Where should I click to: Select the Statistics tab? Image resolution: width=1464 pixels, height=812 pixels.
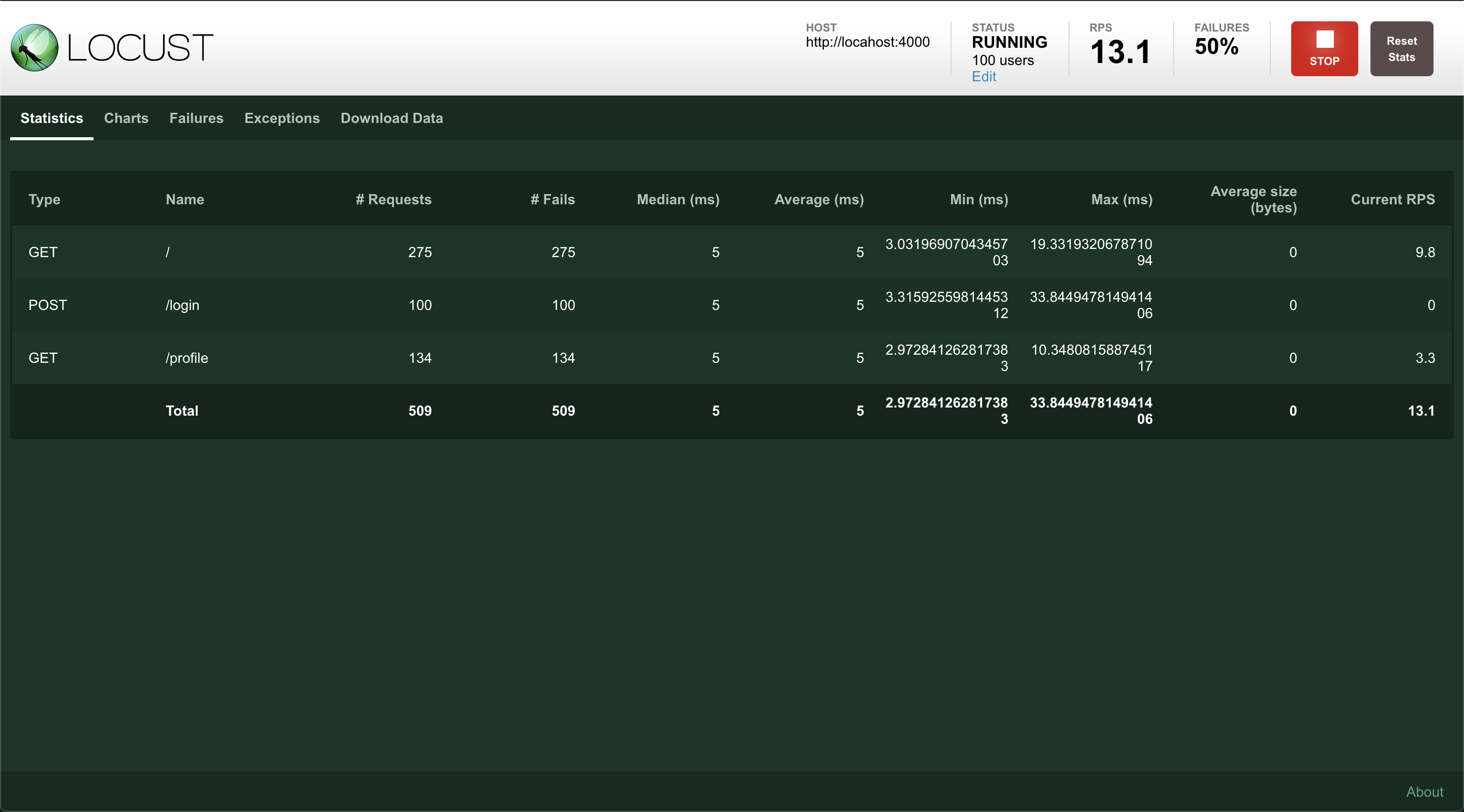(x=52, y=118)
